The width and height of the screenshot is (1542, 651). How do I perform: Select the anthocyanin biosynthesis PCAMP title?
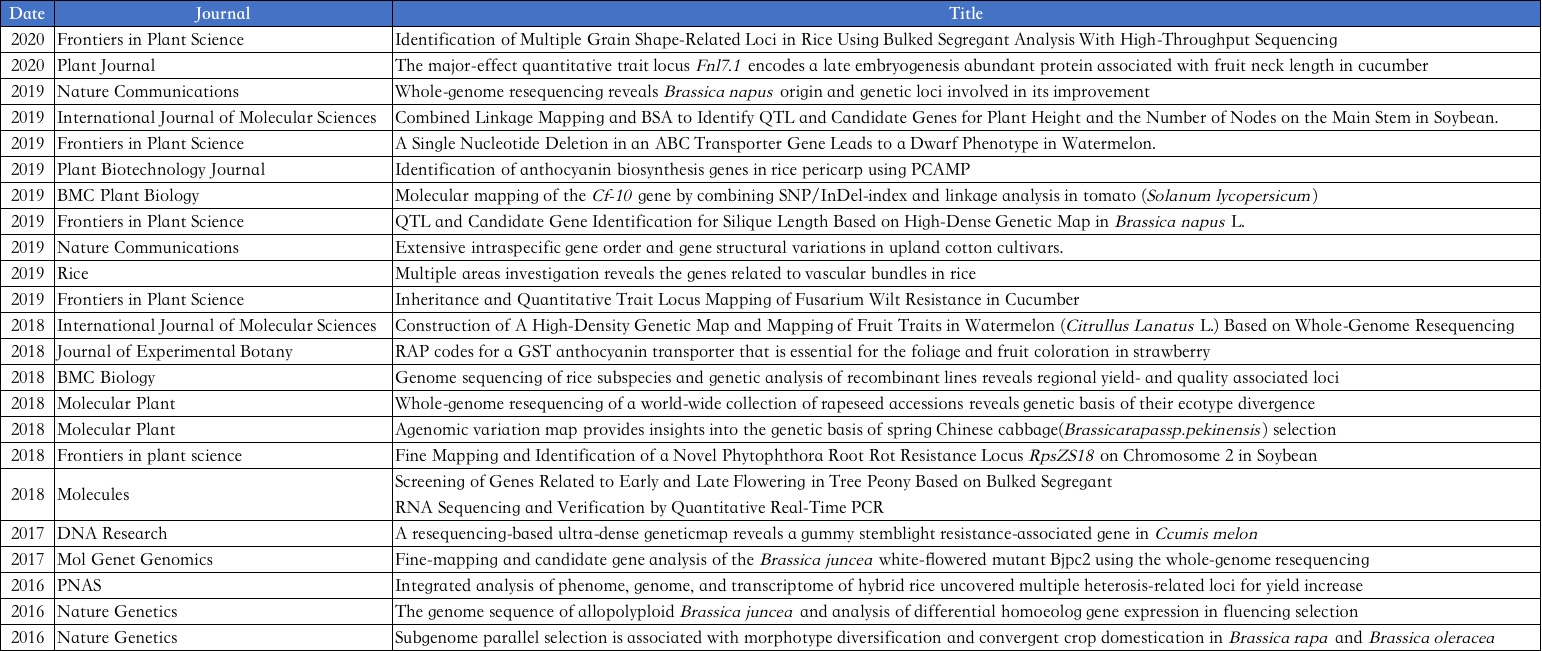[x=696, y=170]
